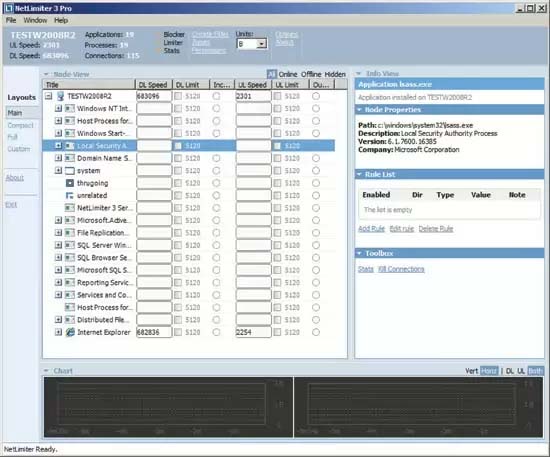Click the TESTW2008R2 computer node icon
Screen dimensions: 550x457
coord(60,96)
